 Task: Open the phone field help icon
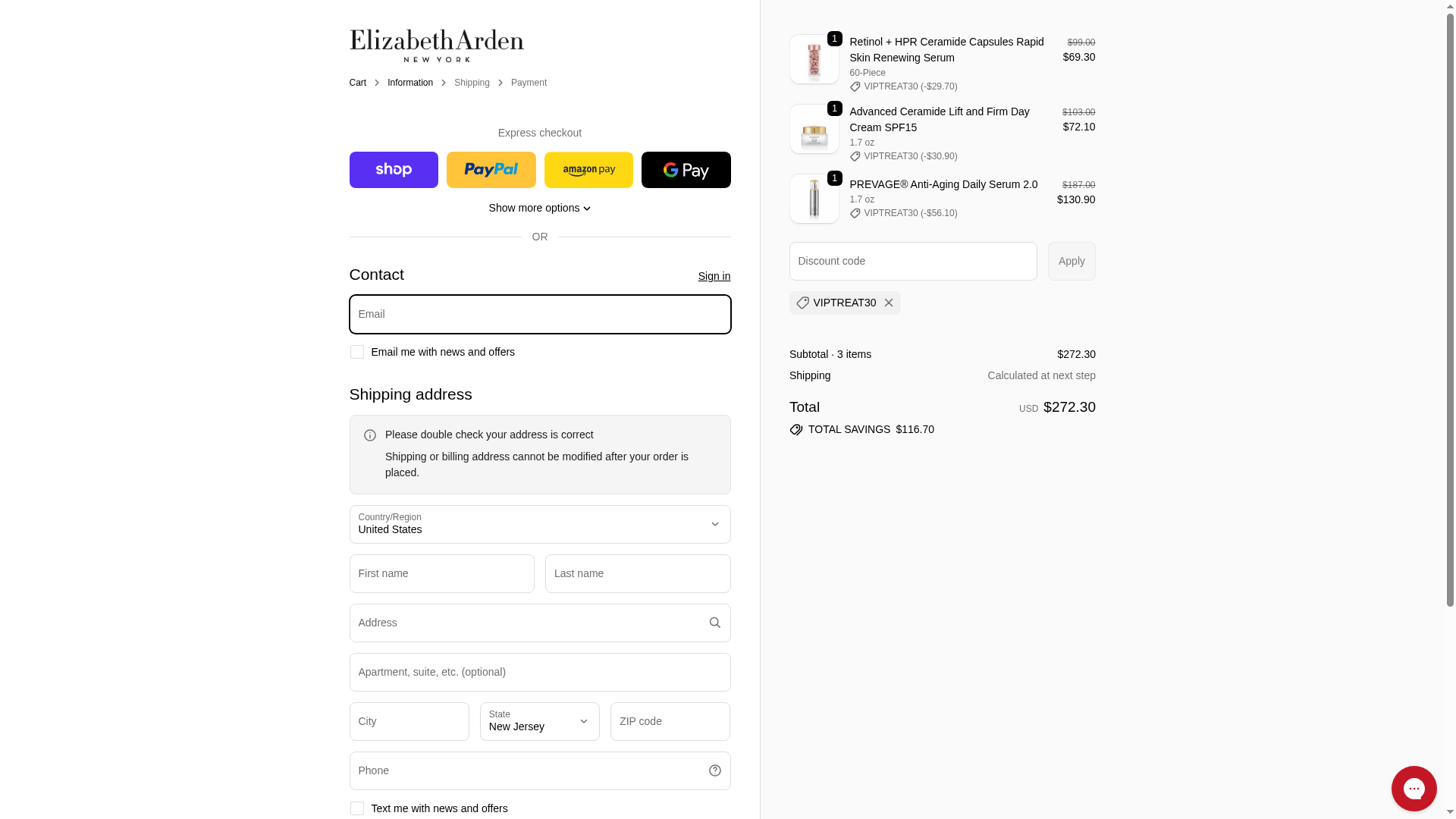click(714, 770)
